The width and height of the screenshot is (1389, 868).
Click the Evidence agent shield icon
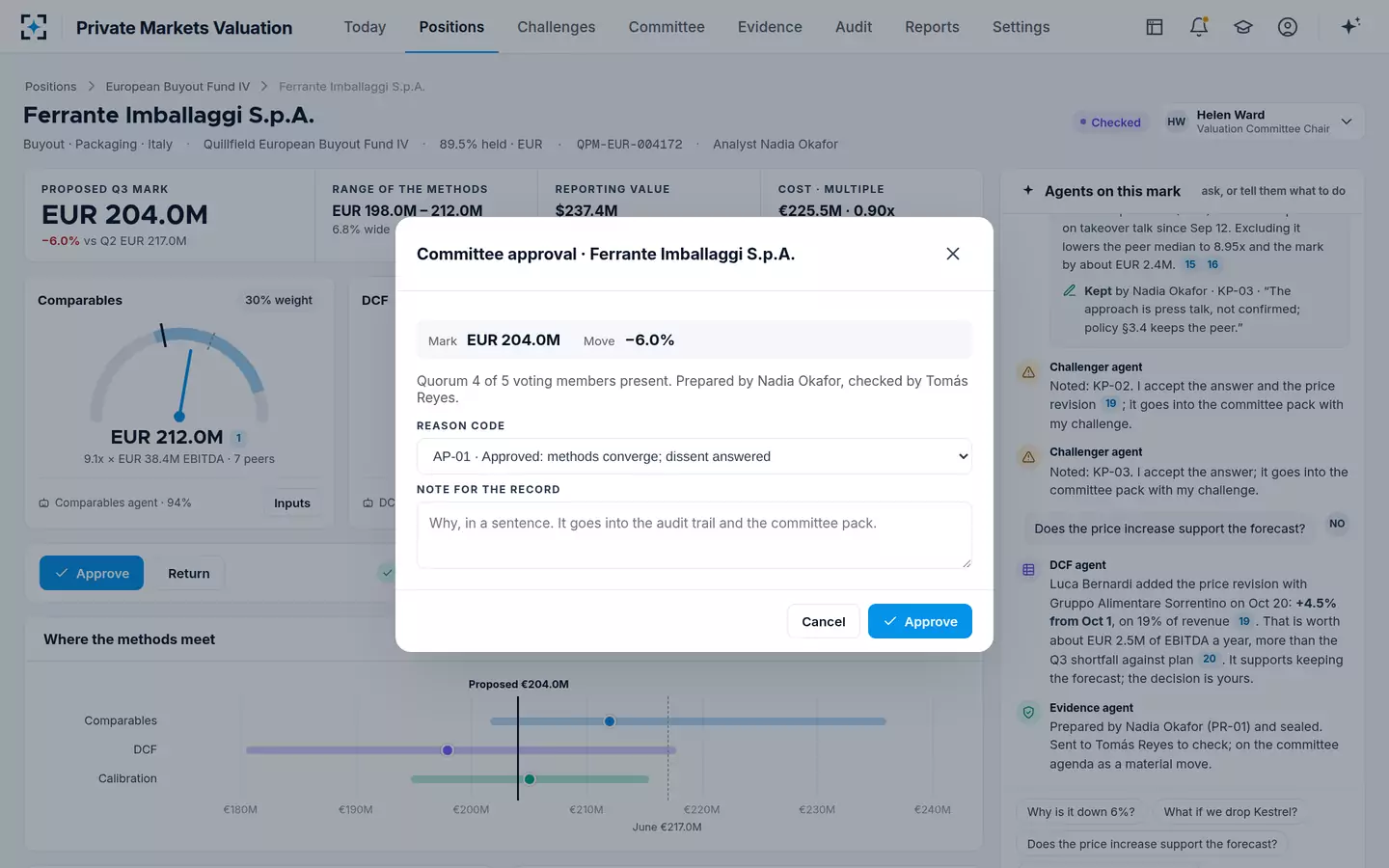1028,713
